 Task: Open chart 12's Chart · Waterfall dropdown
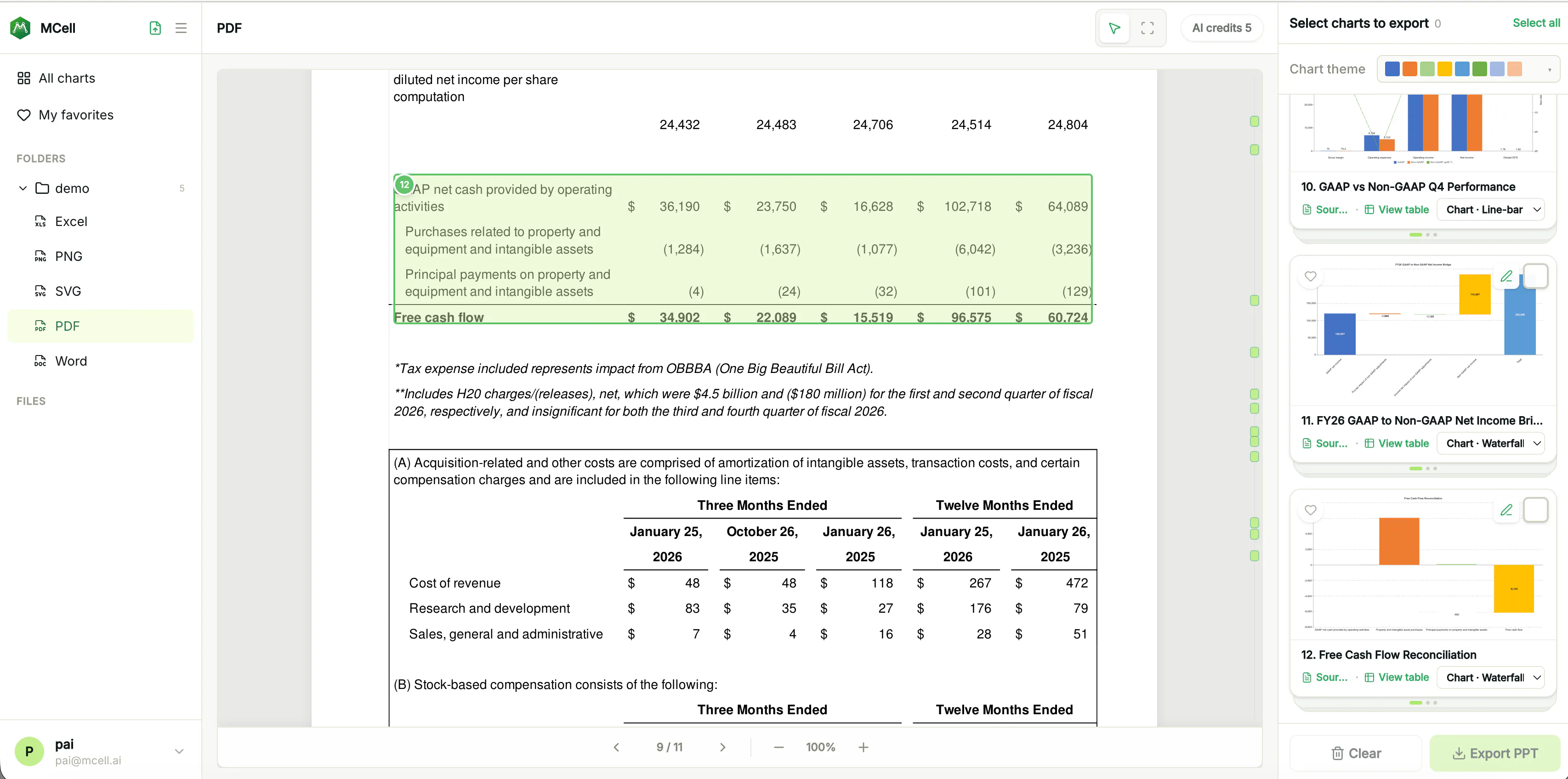(x=1491, y=677)
